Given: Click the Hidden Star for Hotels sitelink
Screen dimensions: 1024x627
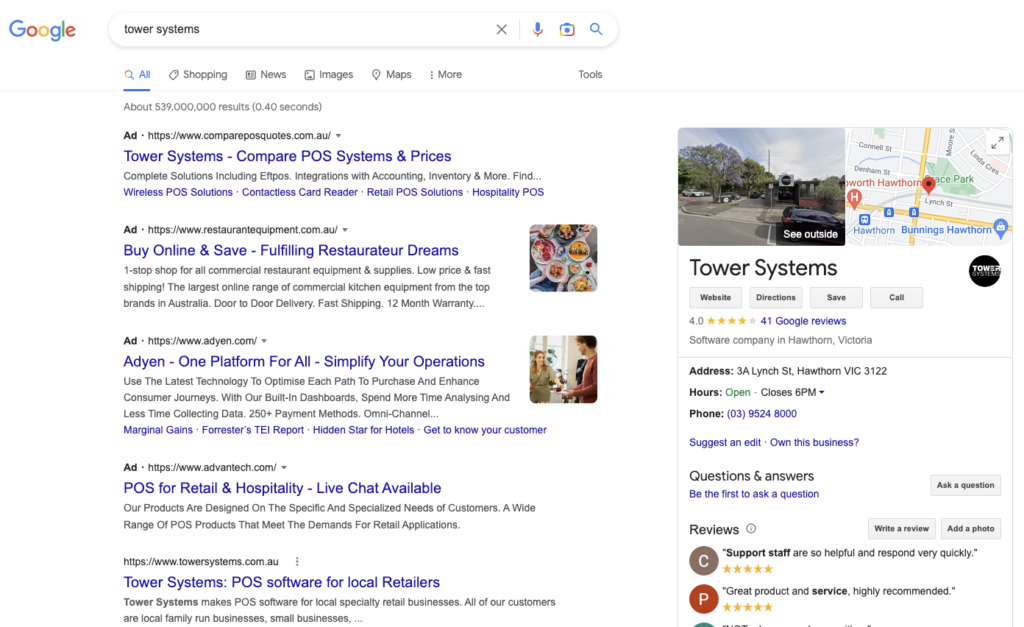Looking at the screenshot, I should click(x=363, y=430).
